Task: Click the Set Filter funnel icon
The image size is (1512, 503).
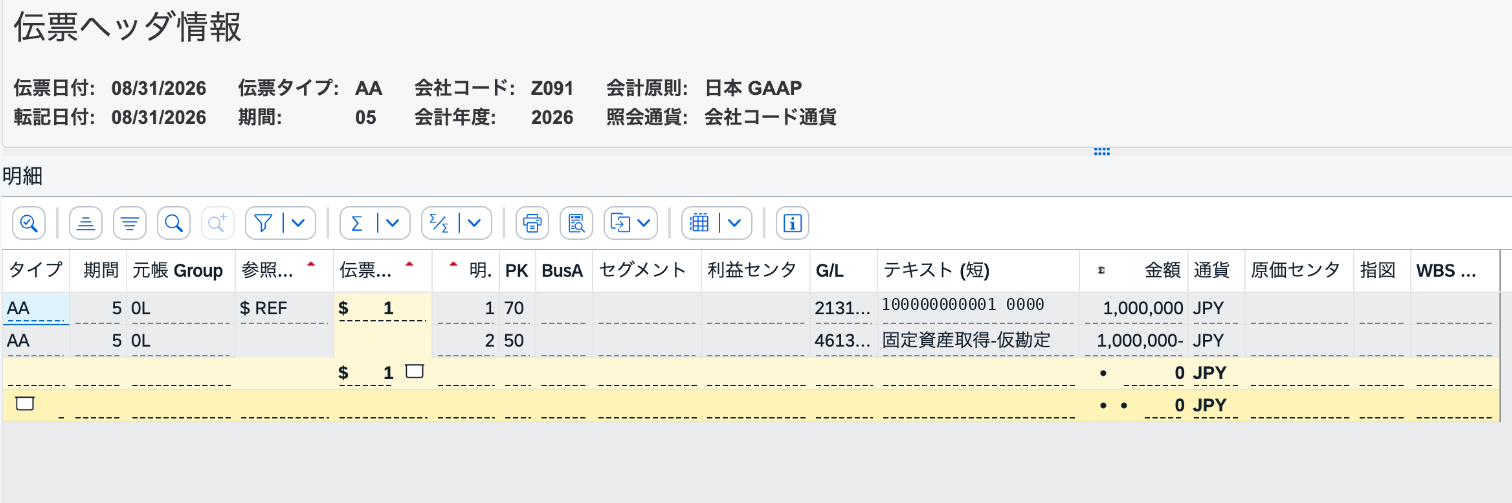Action: [x=263, y=223]
